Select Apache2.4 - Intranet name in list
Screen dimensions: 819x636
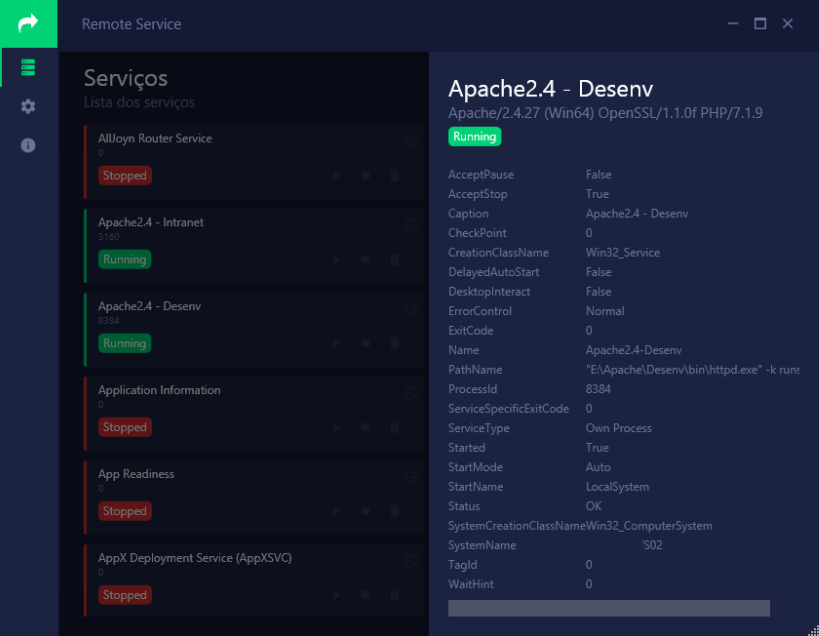[x=151, y=222]
